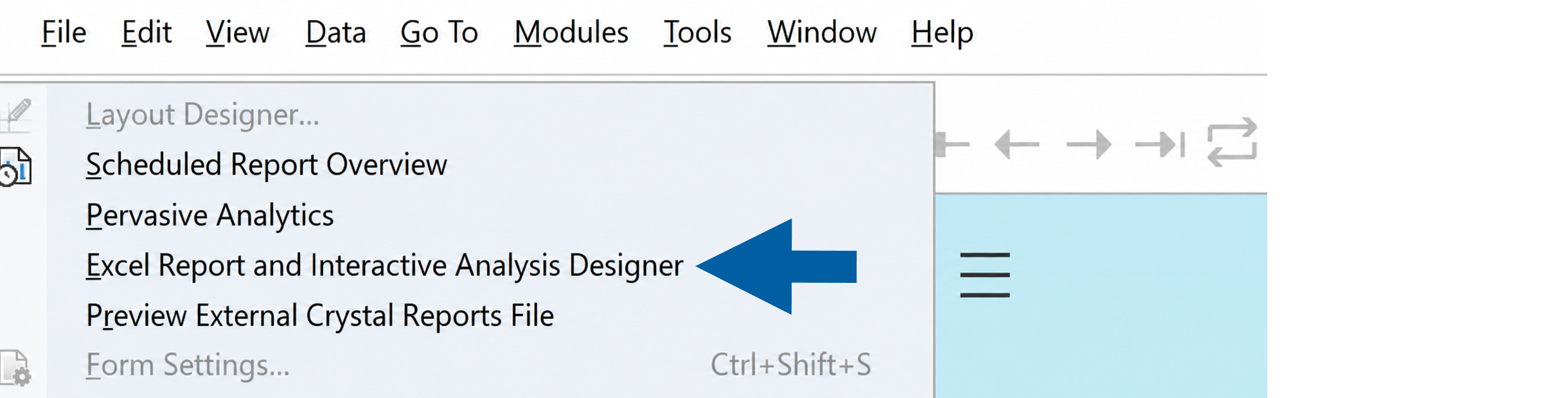1568x398 pixels.
Task: Open the Go To menu
Action: click(439, 32)
